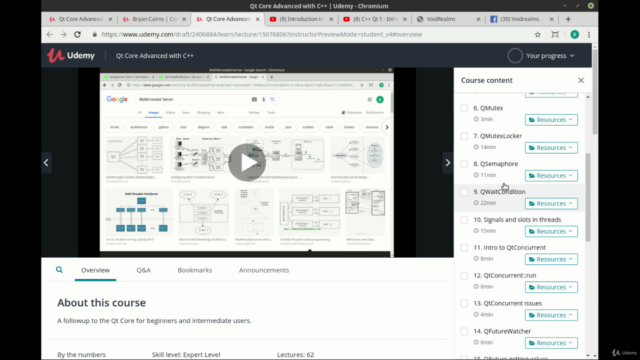Open a new browser tab
Screen dimensions: 640x360
568,19
